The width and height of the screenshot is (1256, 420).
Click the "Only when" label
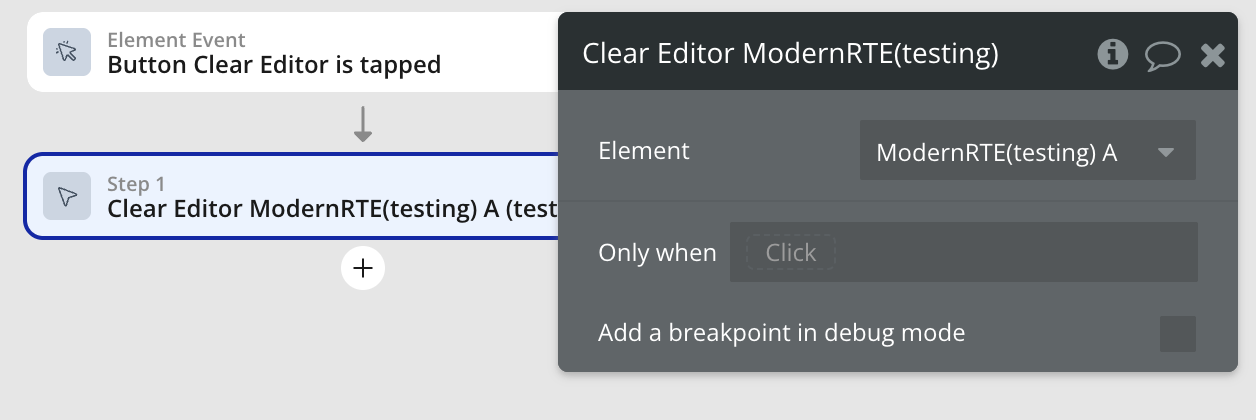(657, 253)
